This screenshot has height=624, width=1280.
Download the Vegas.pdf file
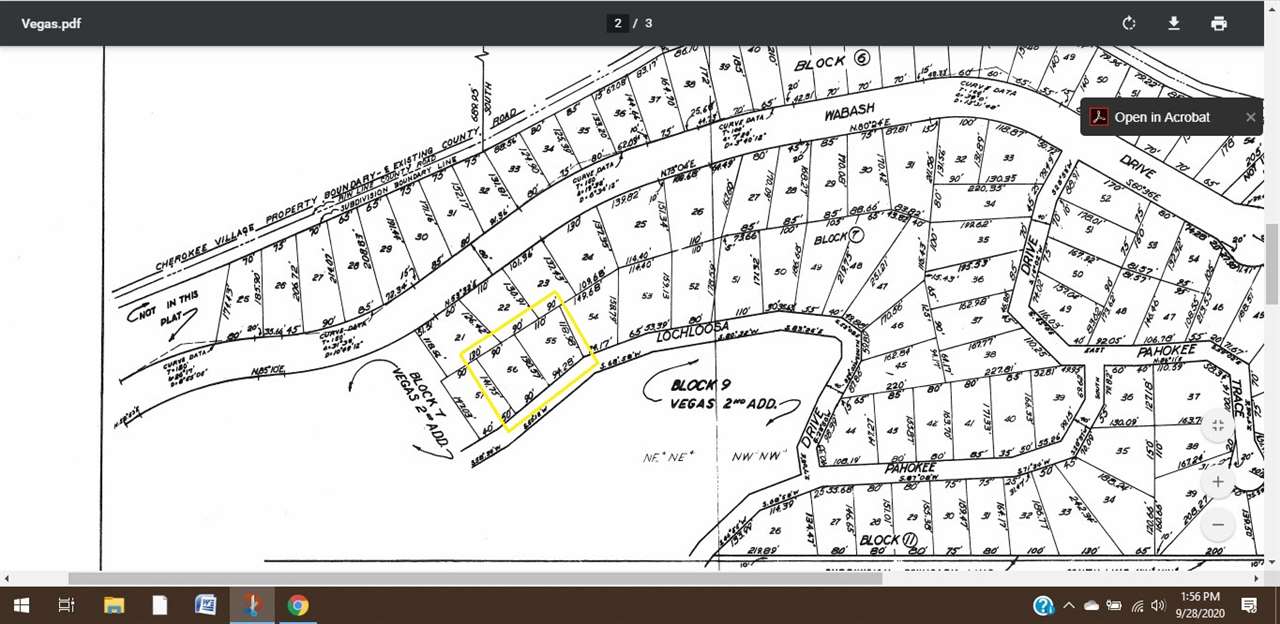coord(1174,23)
